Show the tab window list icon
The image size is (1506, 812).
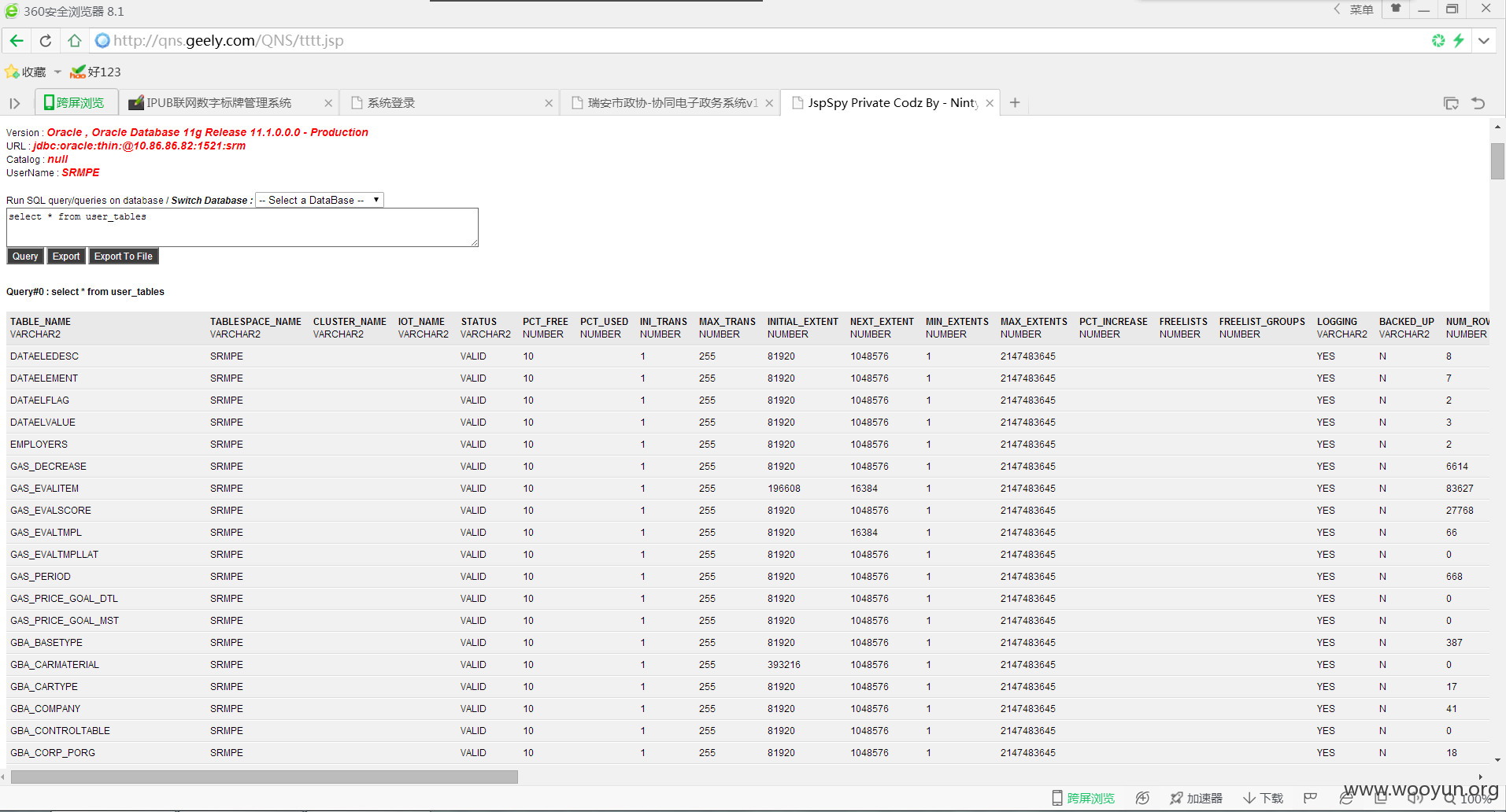tap(1451, 103)
